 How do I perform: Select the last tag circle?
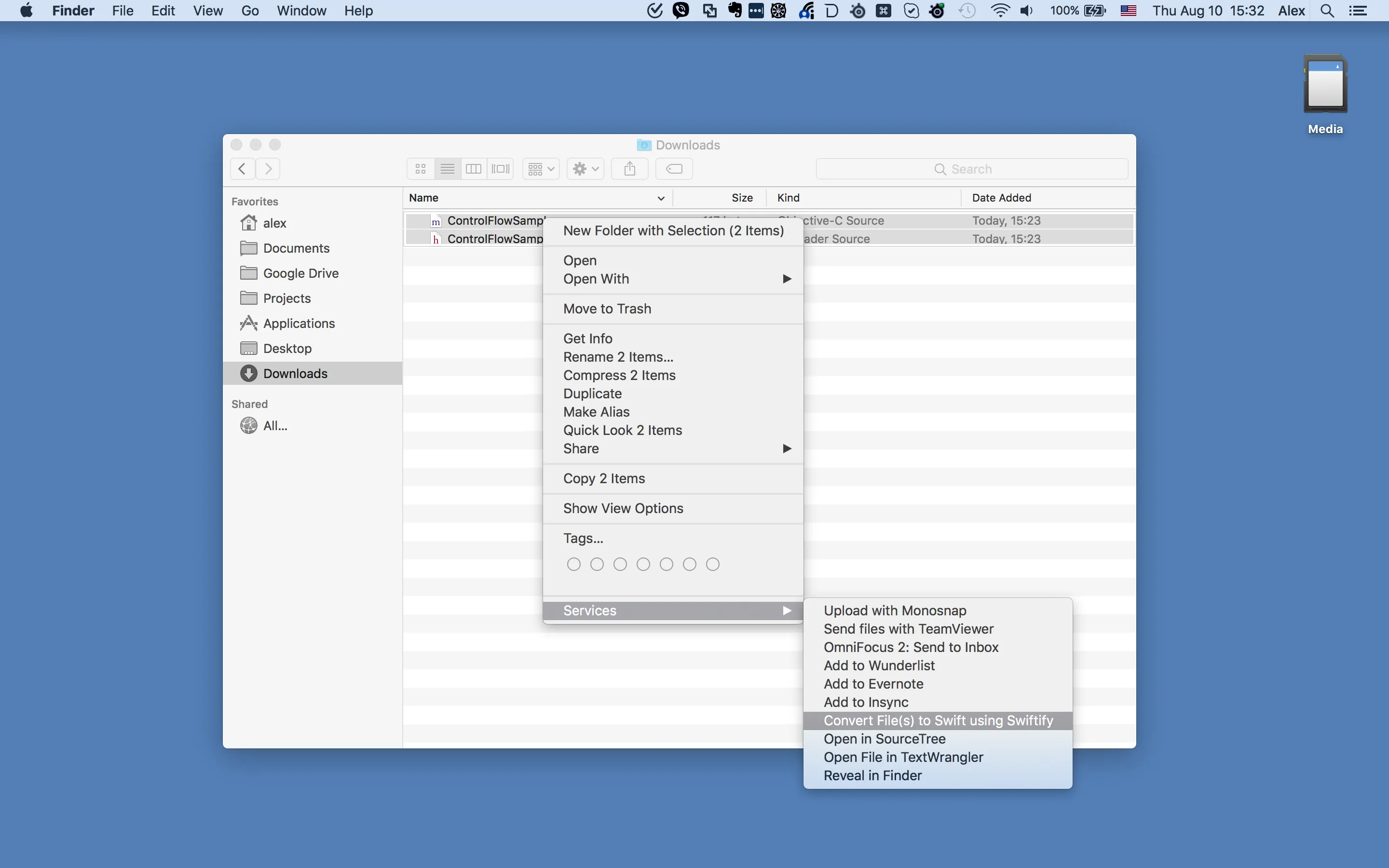coord(712,564)
